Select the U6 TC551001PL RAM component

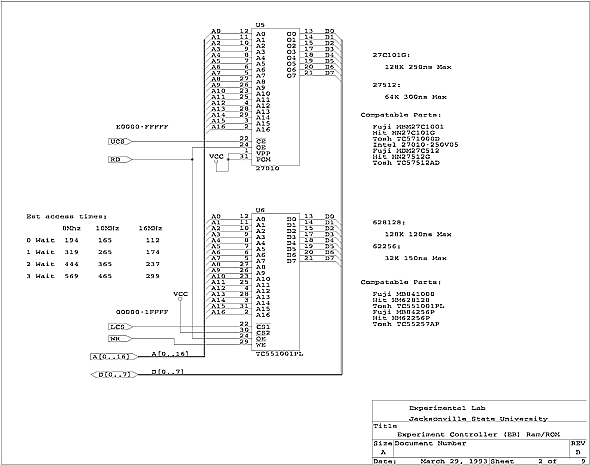click(276, 282)
